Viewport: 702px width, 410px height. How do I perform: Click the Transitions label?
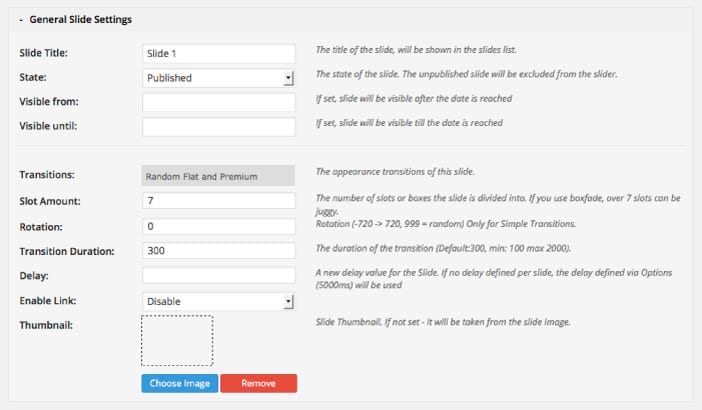[47, 176]
